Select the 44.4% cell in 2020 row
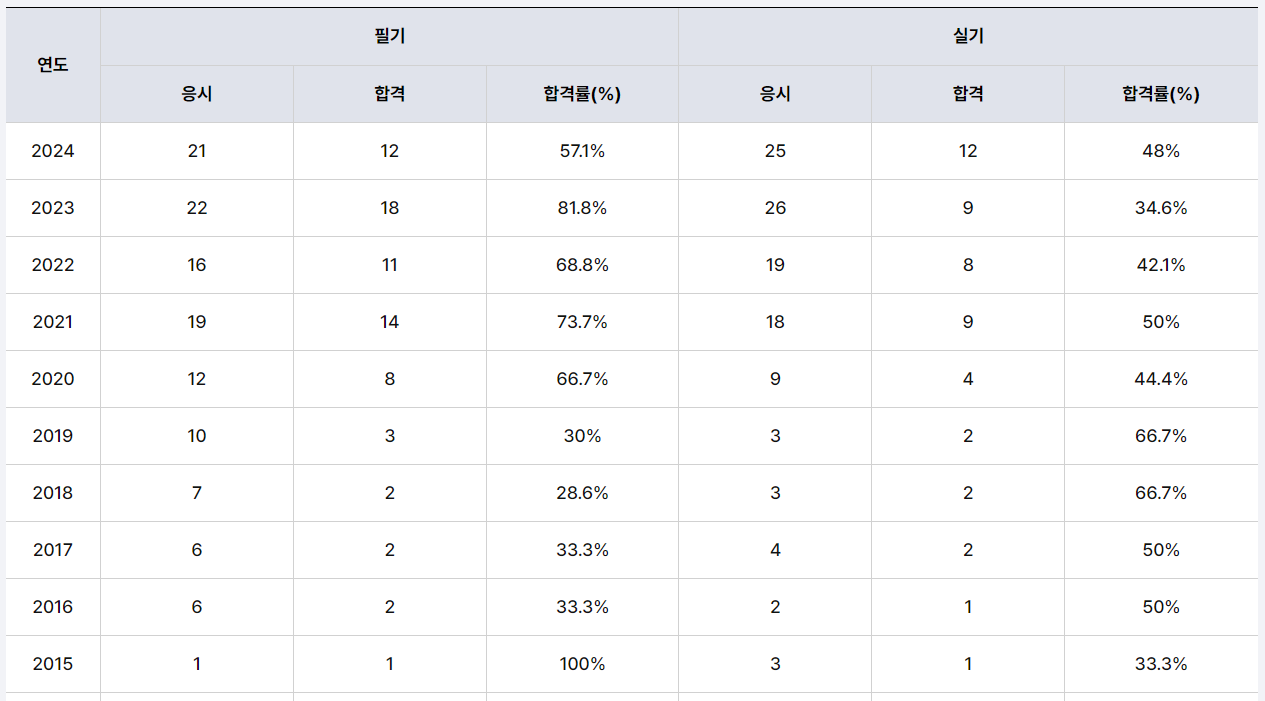1265x701 pixels. pyautogui.click(x=1160, y=379)
